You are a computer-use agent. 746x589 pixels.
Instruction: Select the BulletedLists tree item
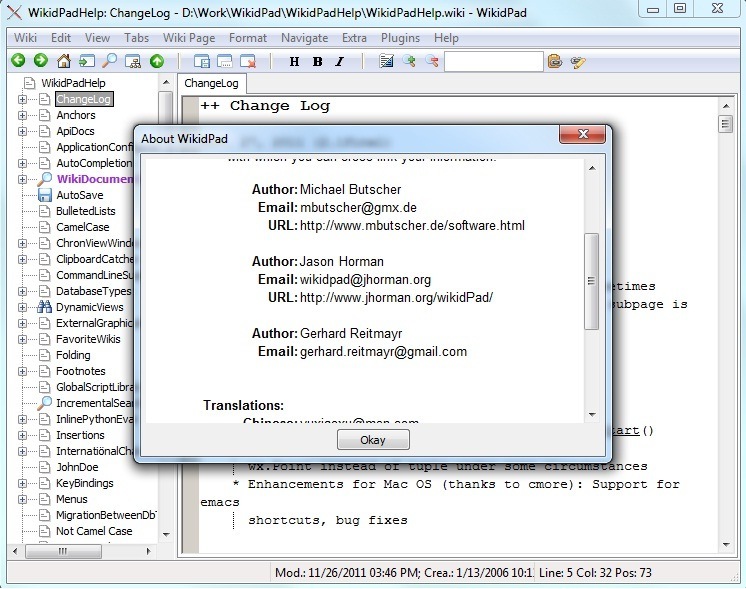click(x=86, y=211)
